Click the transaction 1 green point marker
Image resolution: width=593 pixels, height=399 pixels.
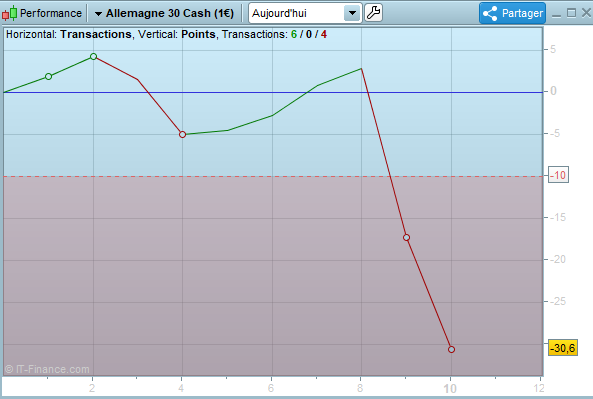(x=48, y=76)
